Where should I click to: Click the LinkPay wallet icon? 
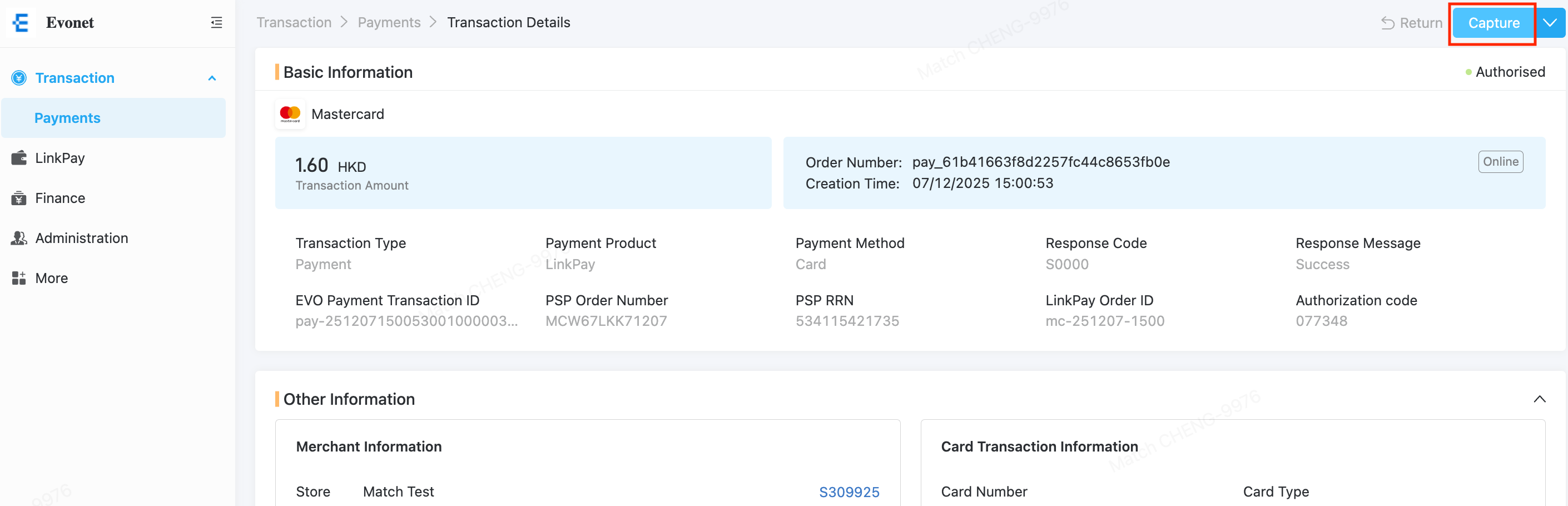point(19,158)
